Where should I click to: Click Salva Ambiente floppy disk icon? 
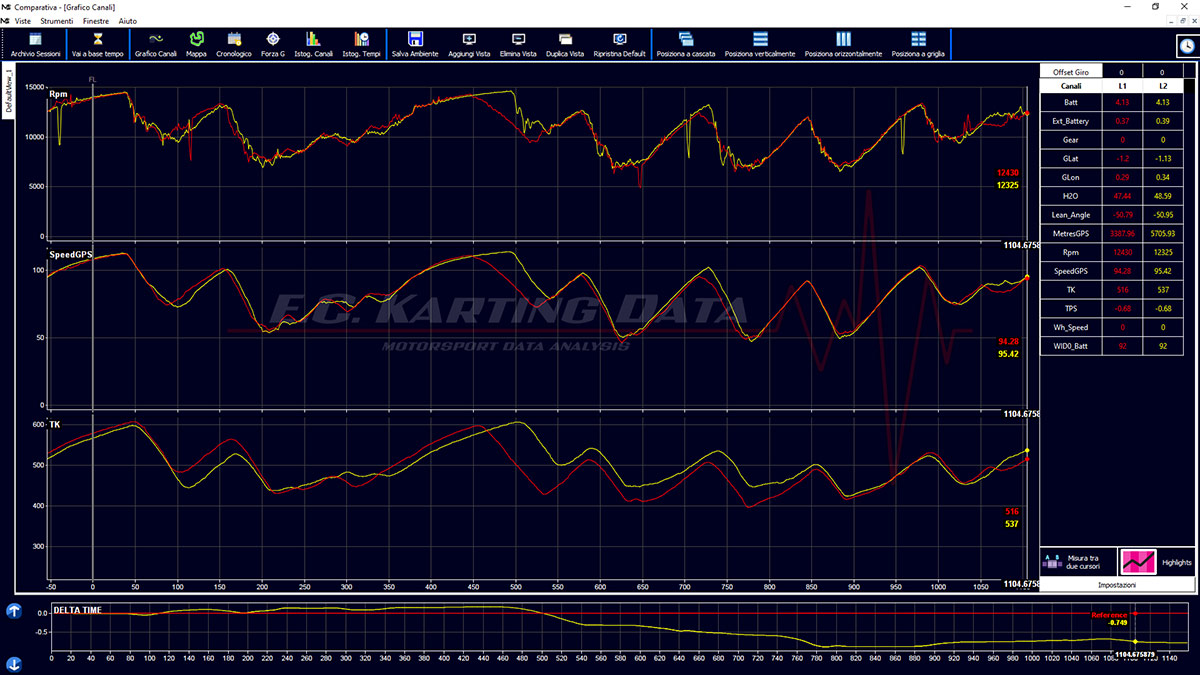pyautogui.click(x=414, y=43)
